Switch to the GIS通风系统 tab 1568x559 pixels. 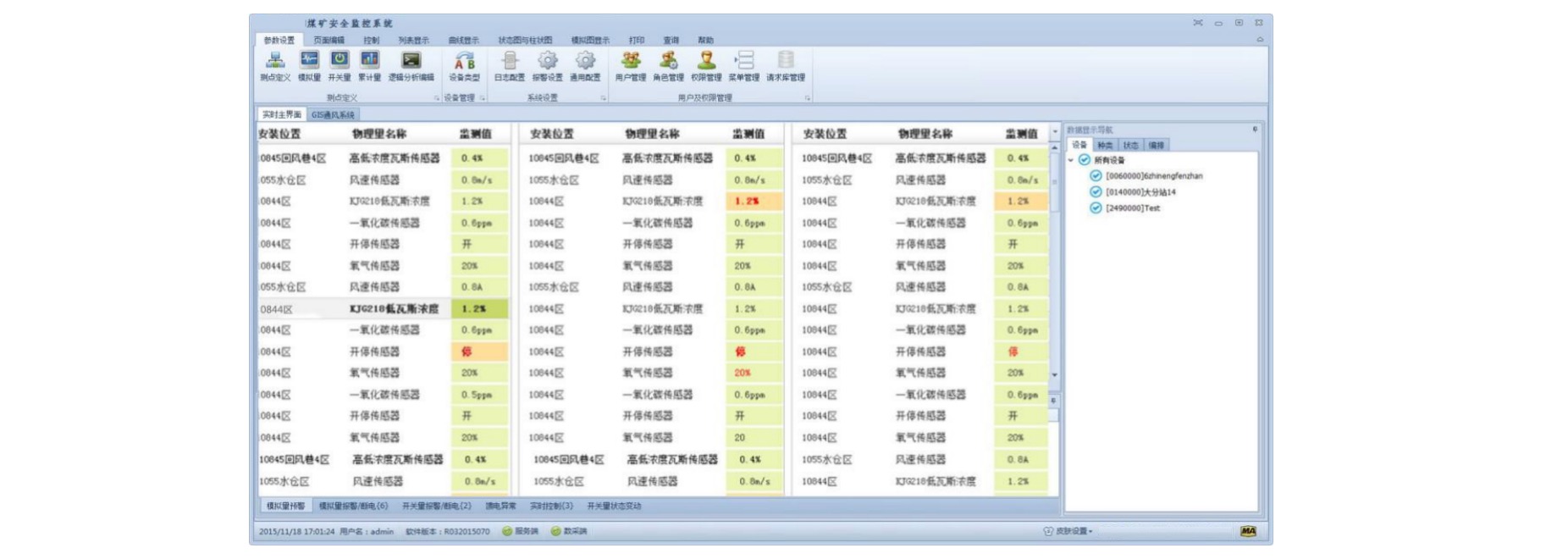click(333, 115)
